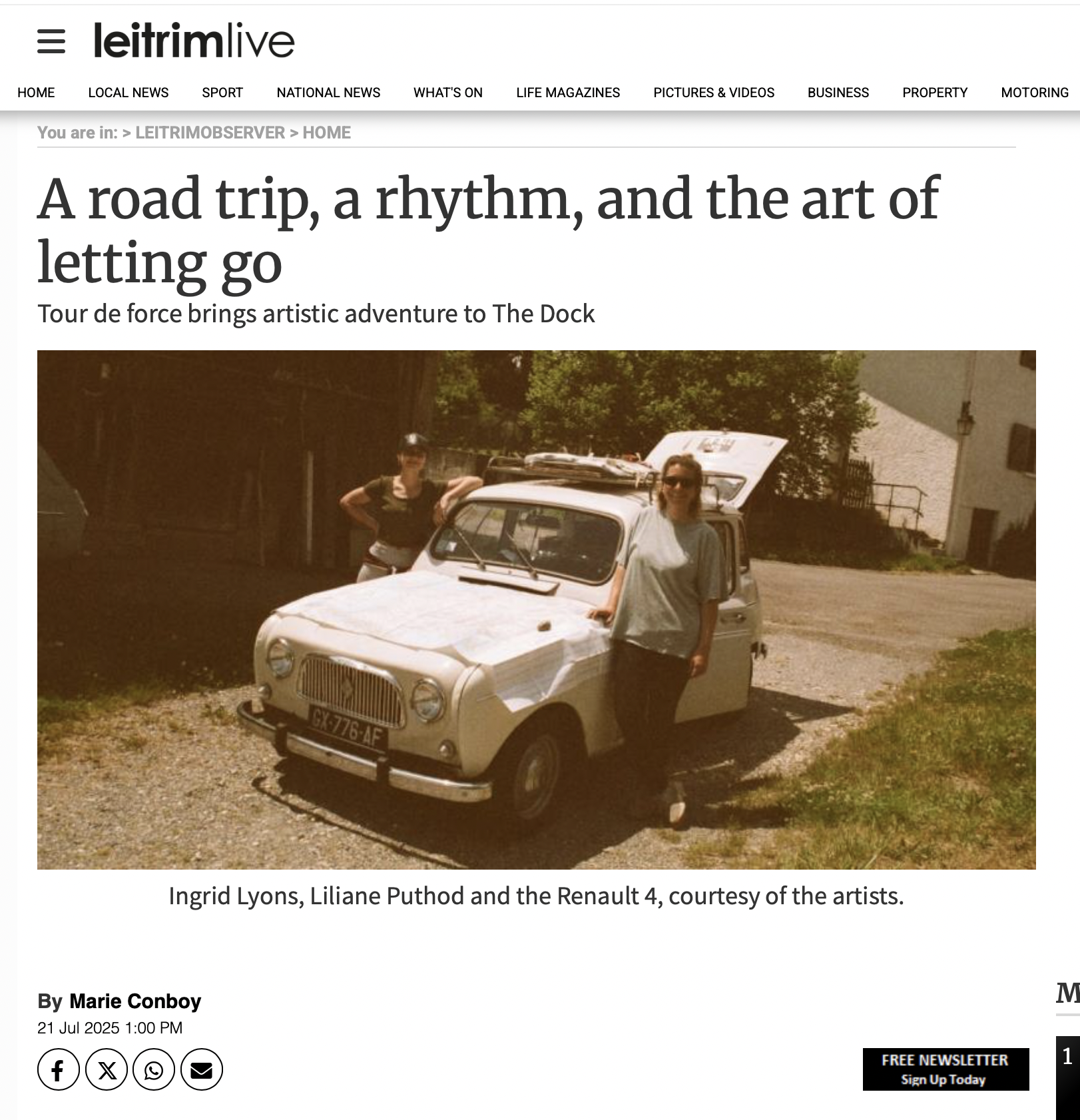Open the hamburger navigation menu

[51, 41]
